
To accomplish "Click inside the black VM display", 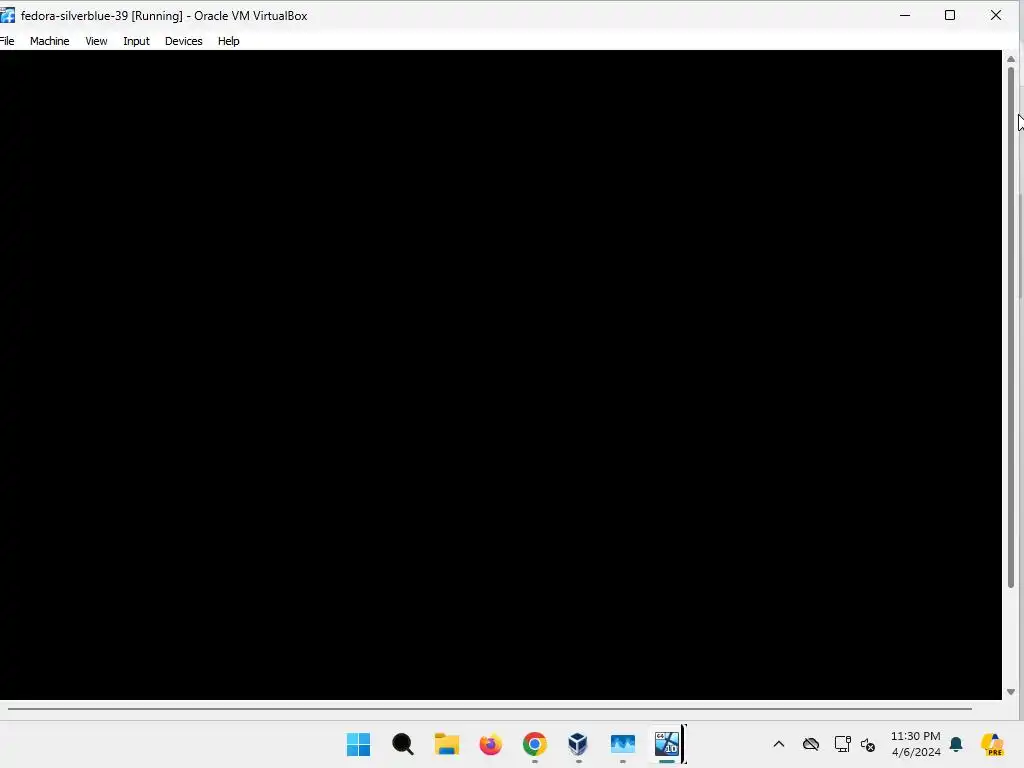I will [501, 375].
